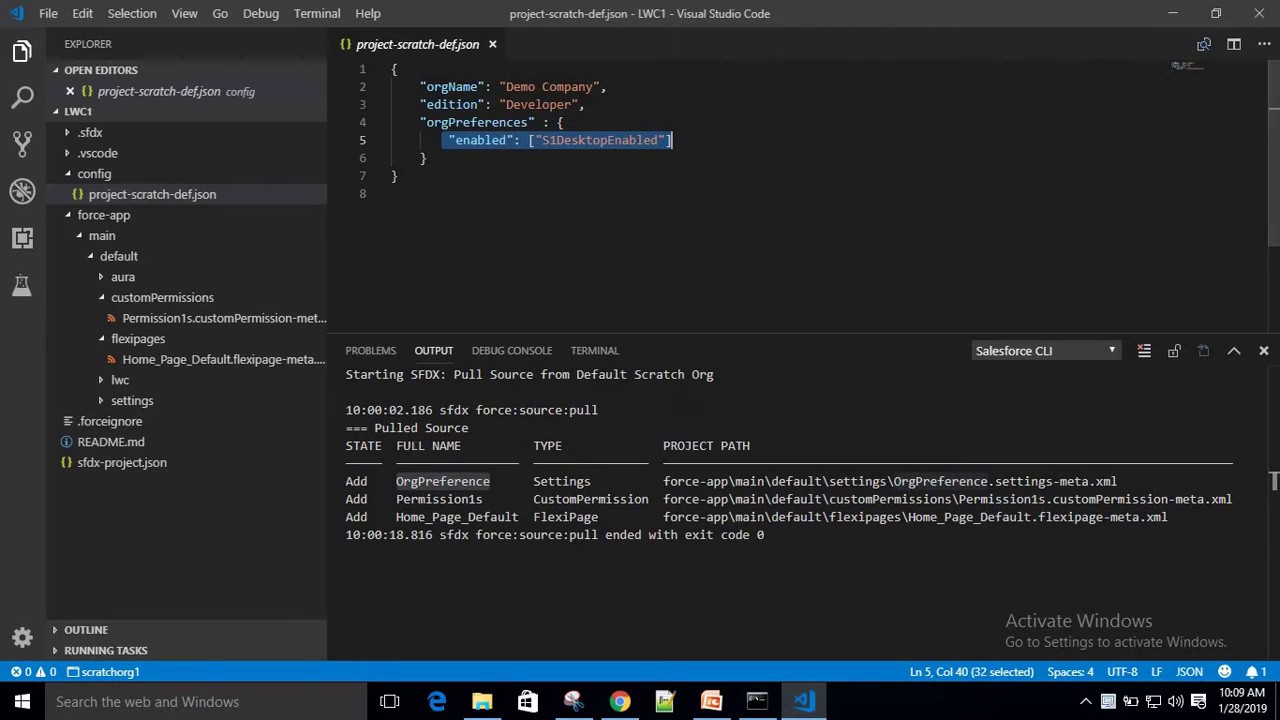Click feedback smiley in status bar

(x=1225, y=672)
